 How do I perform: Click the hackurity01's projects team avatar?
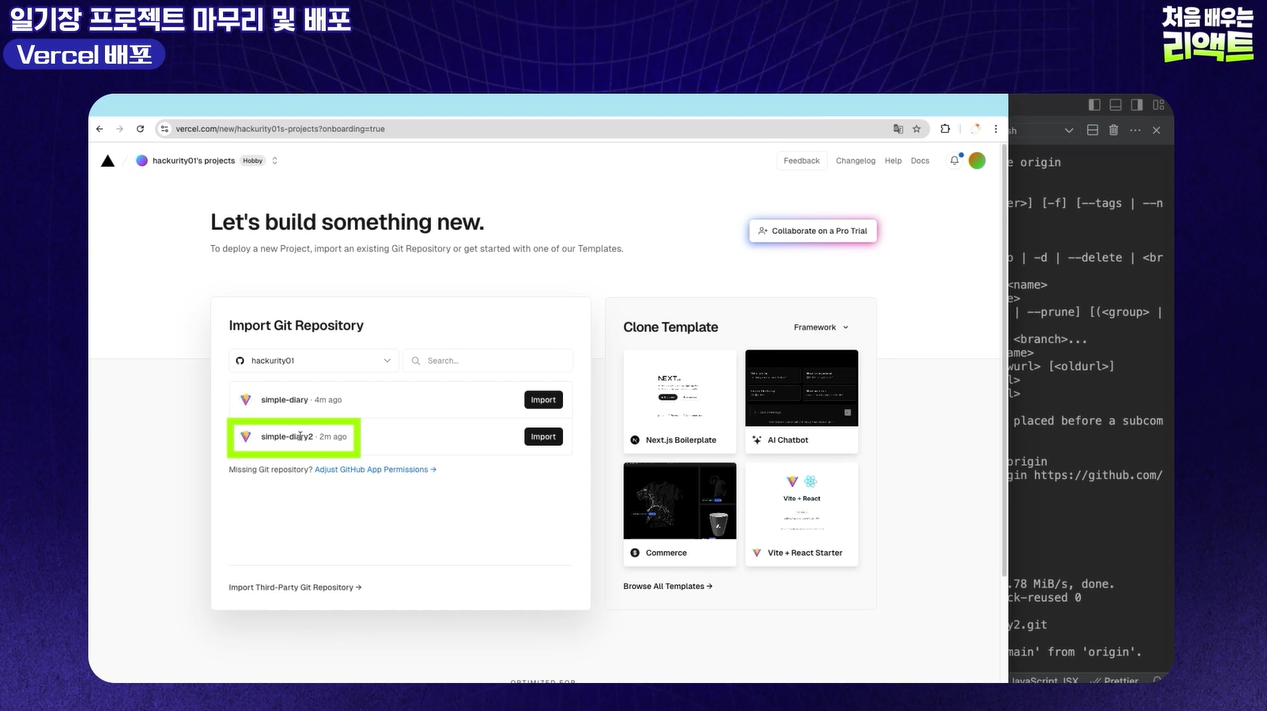pos(142,160)
